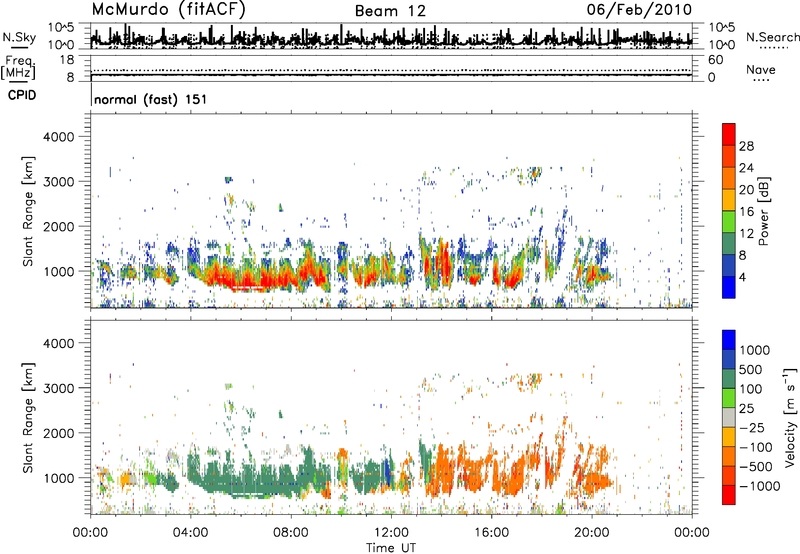
Task: Click the '4' label on Power colorbar
Action: pyautogui.click(x=742, y=278)
